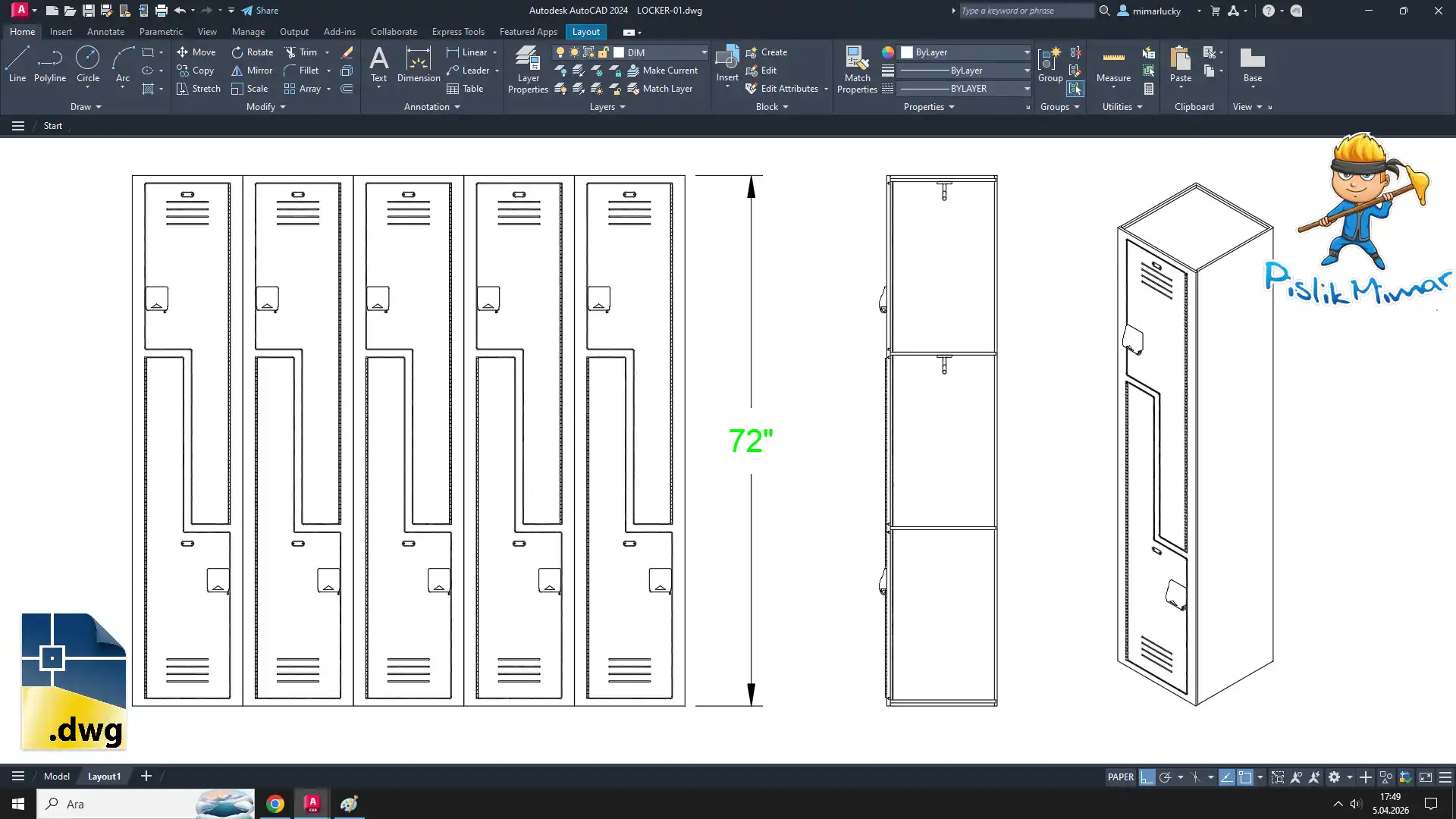Open the ByLayer object color swatch

point(907,52)
